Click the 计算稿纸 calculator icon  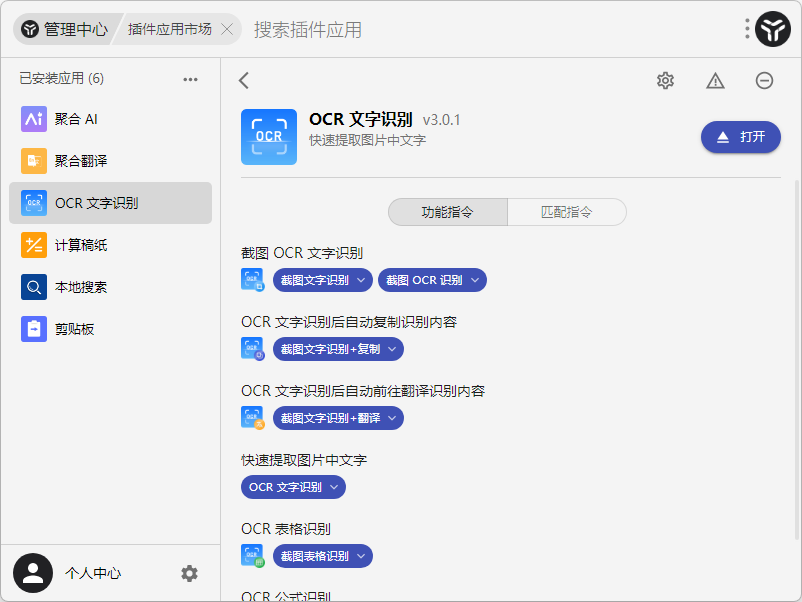click(x=34, y=245)
